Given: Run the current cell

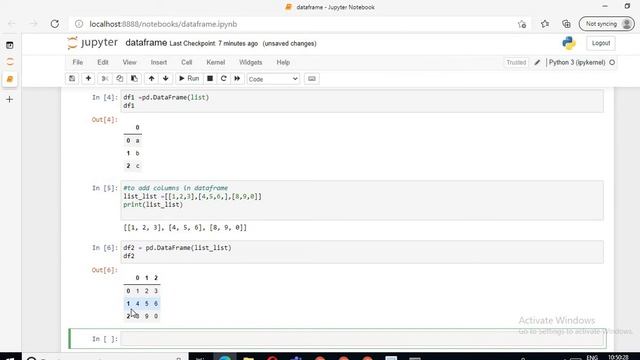Looking at the screenshot, I should point(189,78).
